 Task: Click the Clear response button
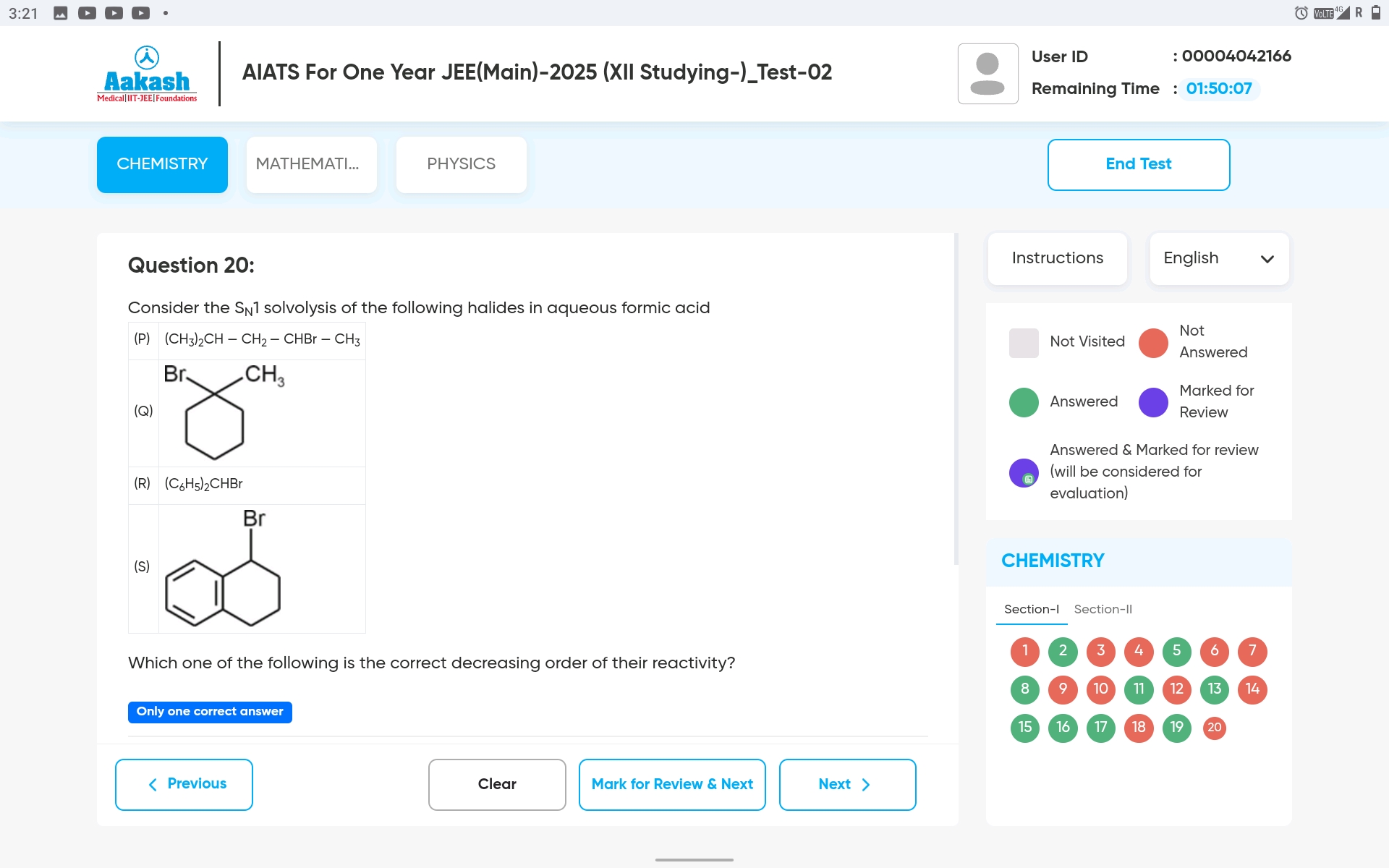point(497,783)
